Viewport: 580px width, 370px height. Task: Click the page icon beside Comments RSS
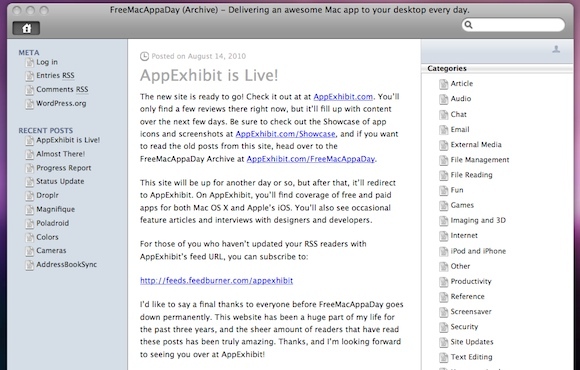[x=29, y=90]
